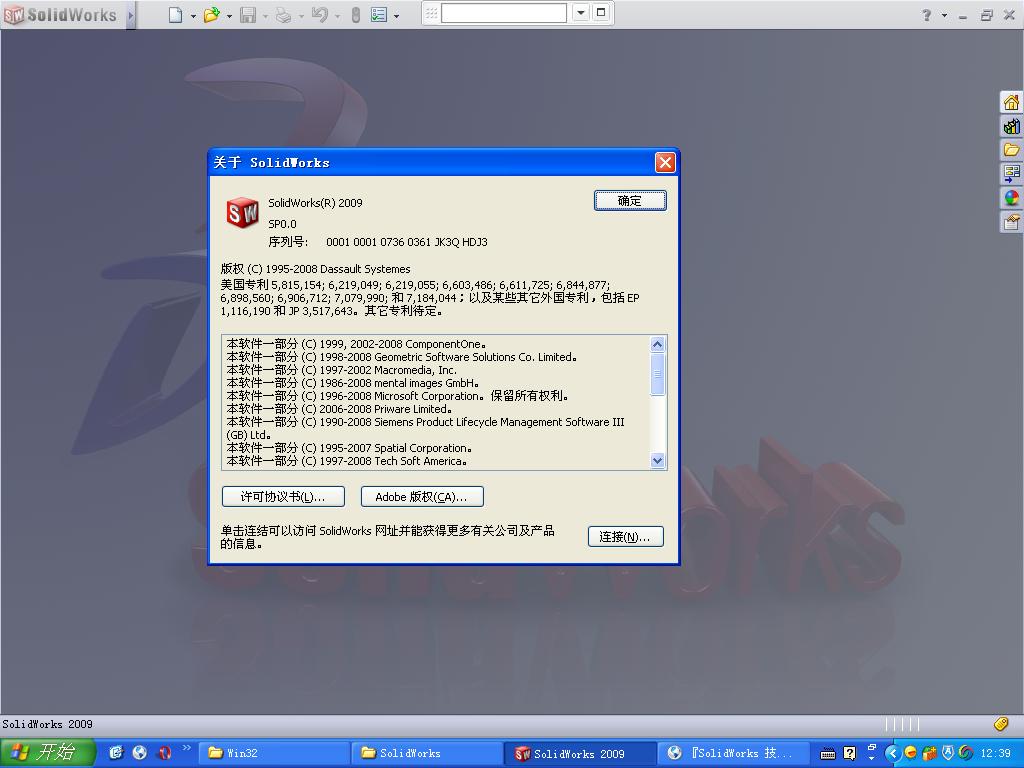Click the SP0.0 service pack text

point(282,223)
